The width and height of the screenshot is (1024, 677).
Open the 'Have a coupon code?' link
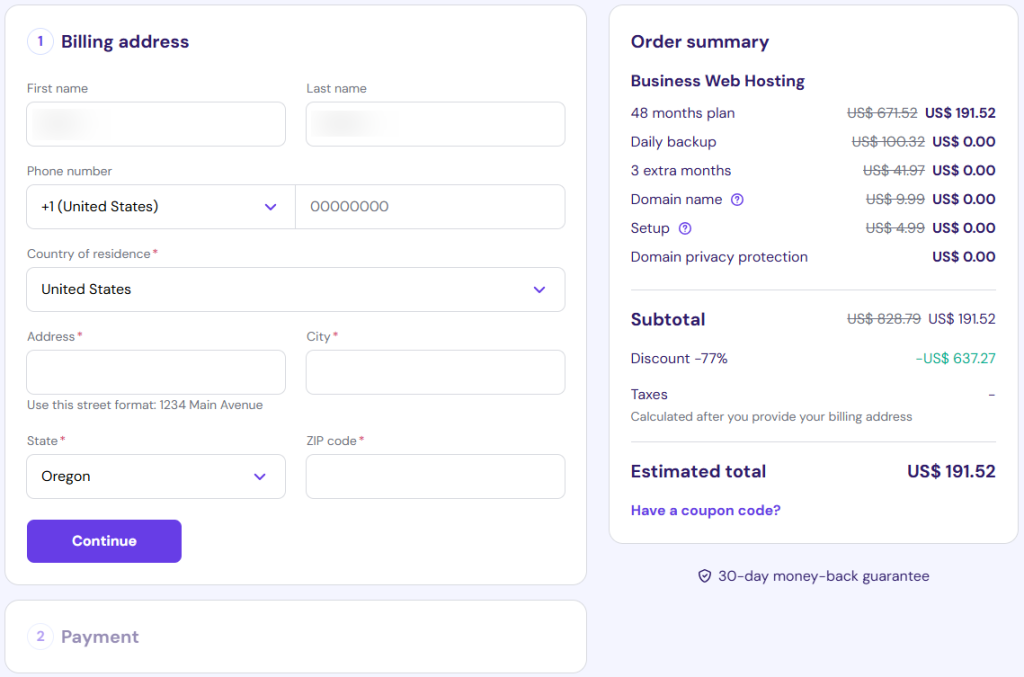[705, 511]
